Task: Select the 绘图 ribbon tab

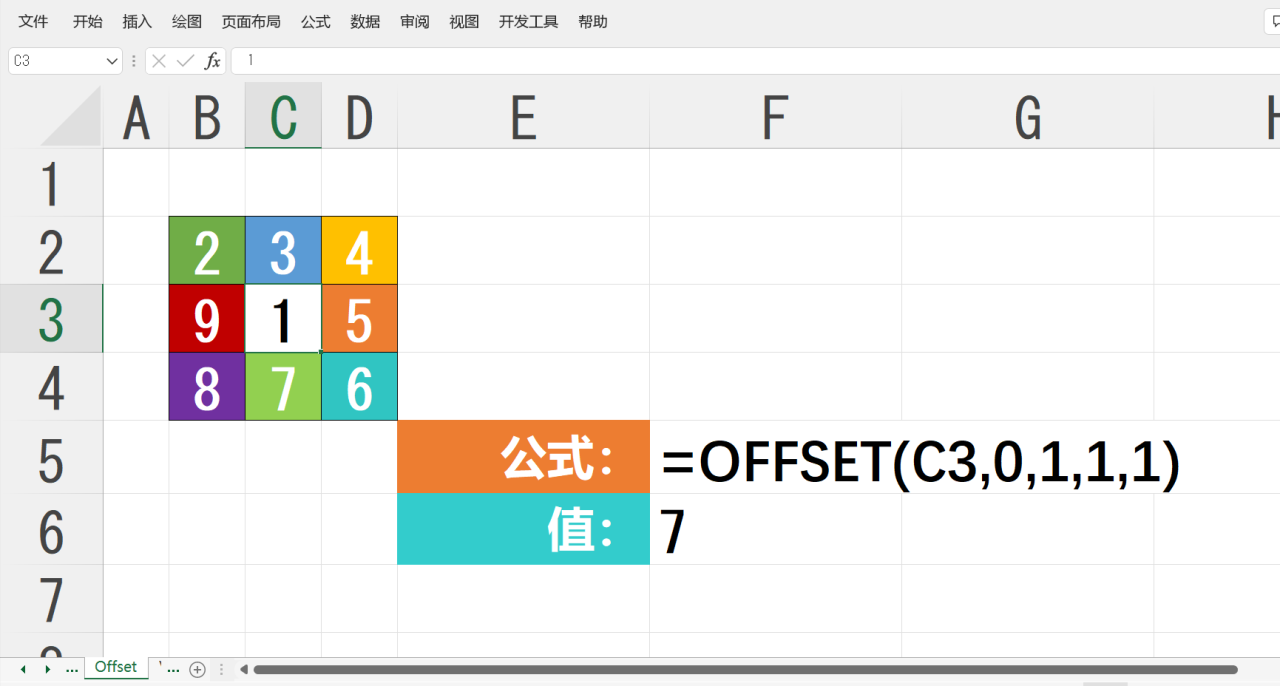Action: click(x=187, y=21)
